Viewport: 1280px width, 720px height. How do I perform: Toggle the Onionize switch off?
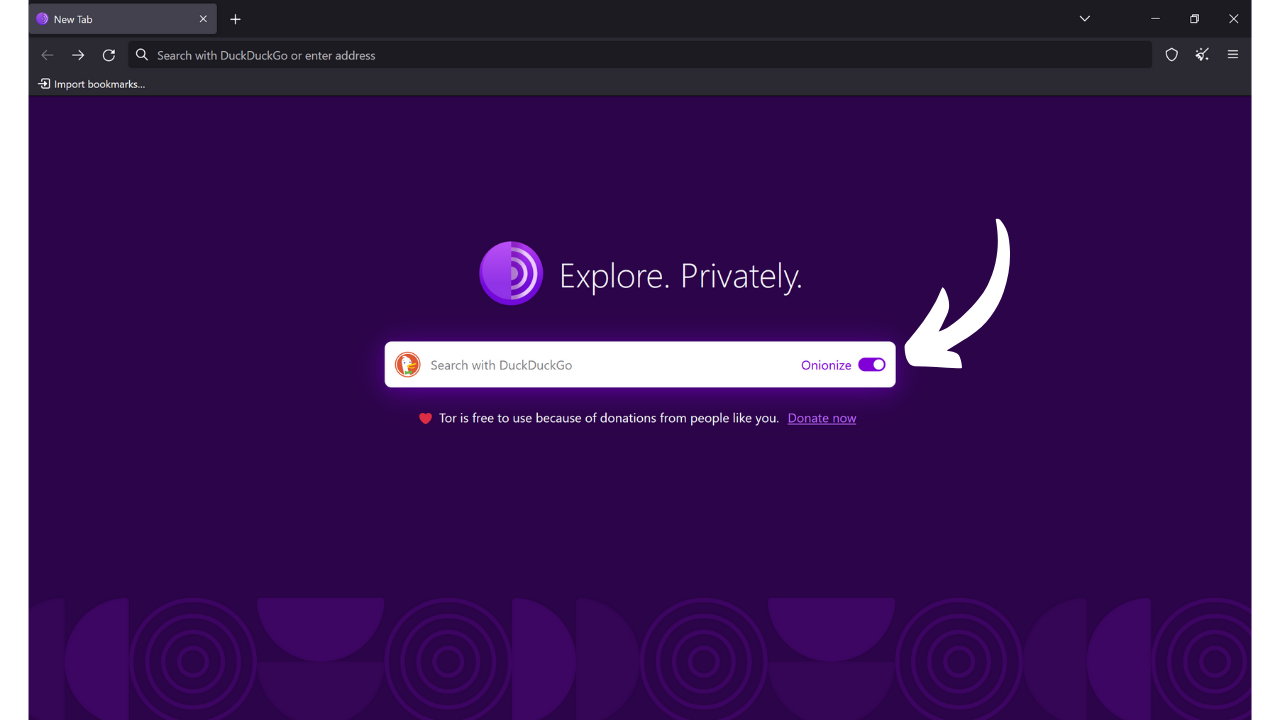(x=872, y=364)
